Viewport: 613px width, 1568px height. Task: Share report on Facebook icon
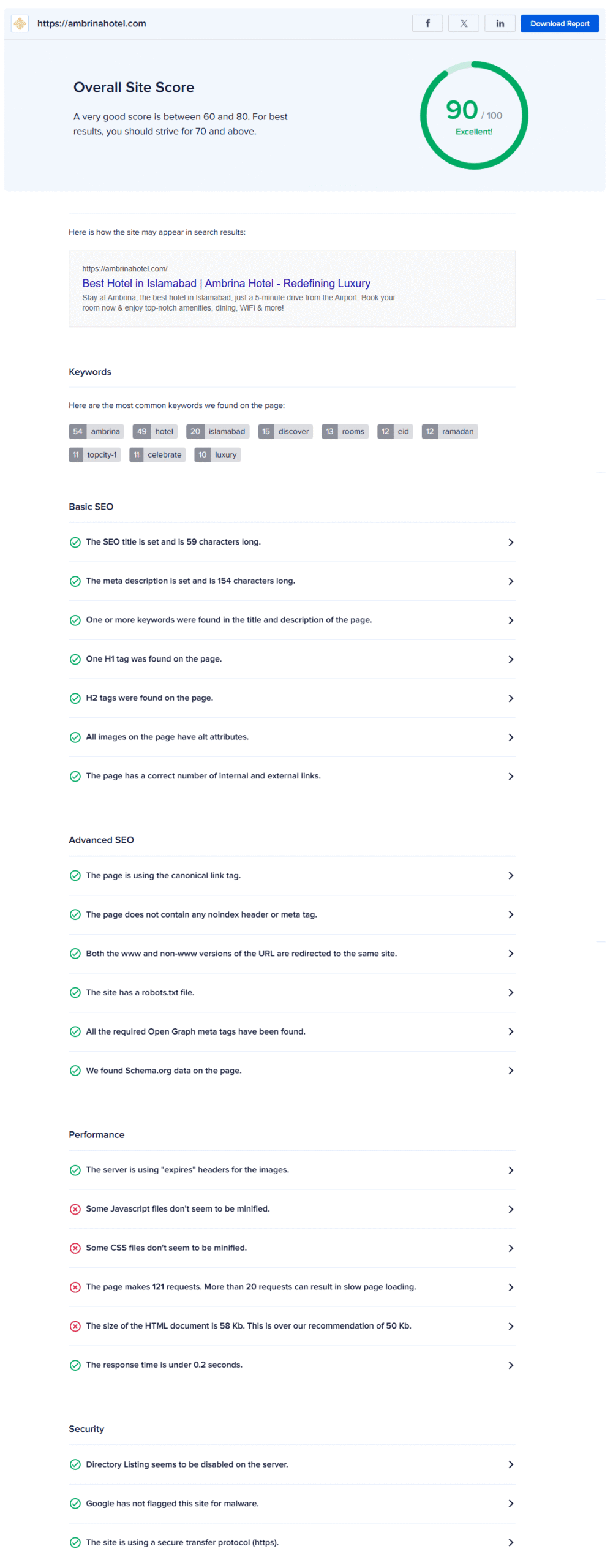427,23
